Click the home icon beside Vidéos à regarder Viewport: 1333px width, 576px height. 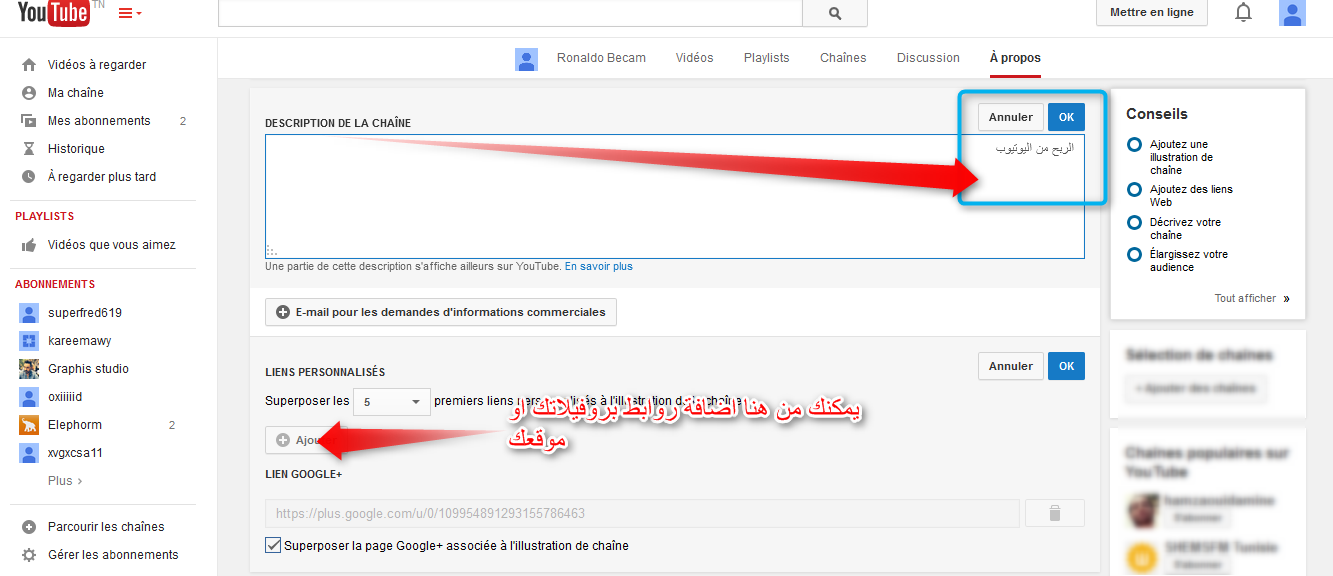[x=29, y=65]
